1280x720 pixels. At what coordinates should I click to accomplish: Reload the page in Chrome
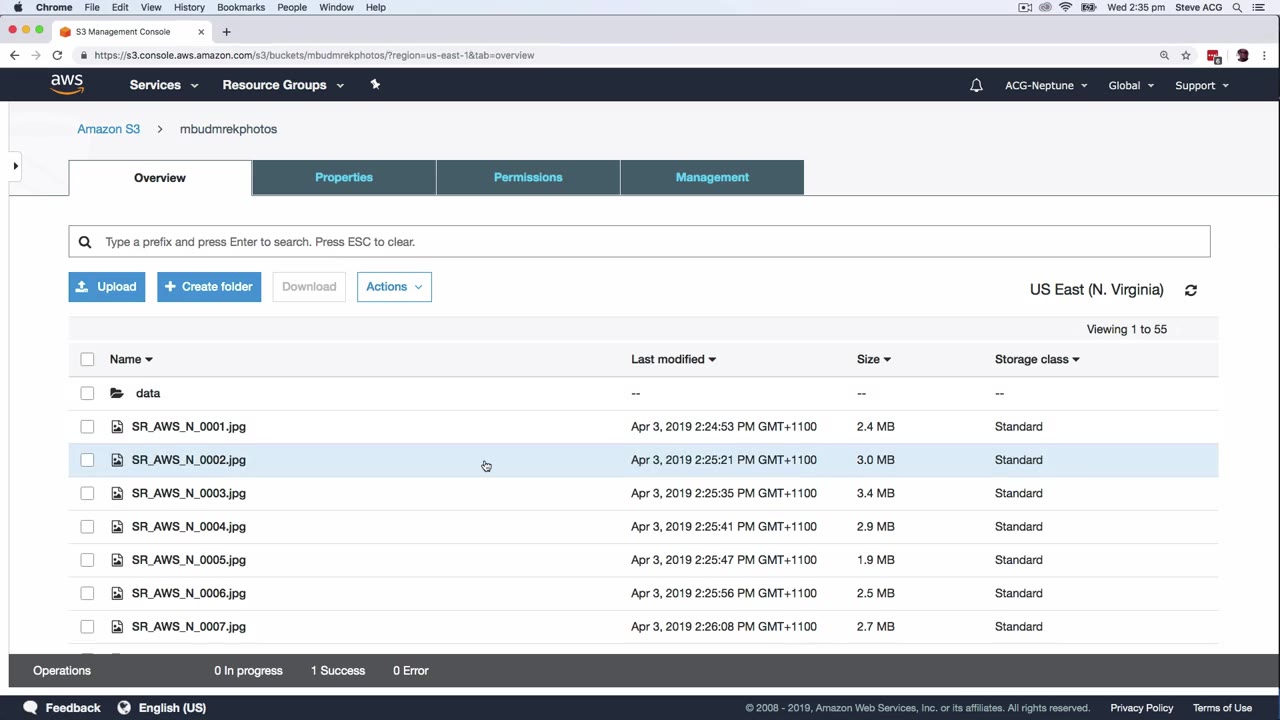[57, 55]
